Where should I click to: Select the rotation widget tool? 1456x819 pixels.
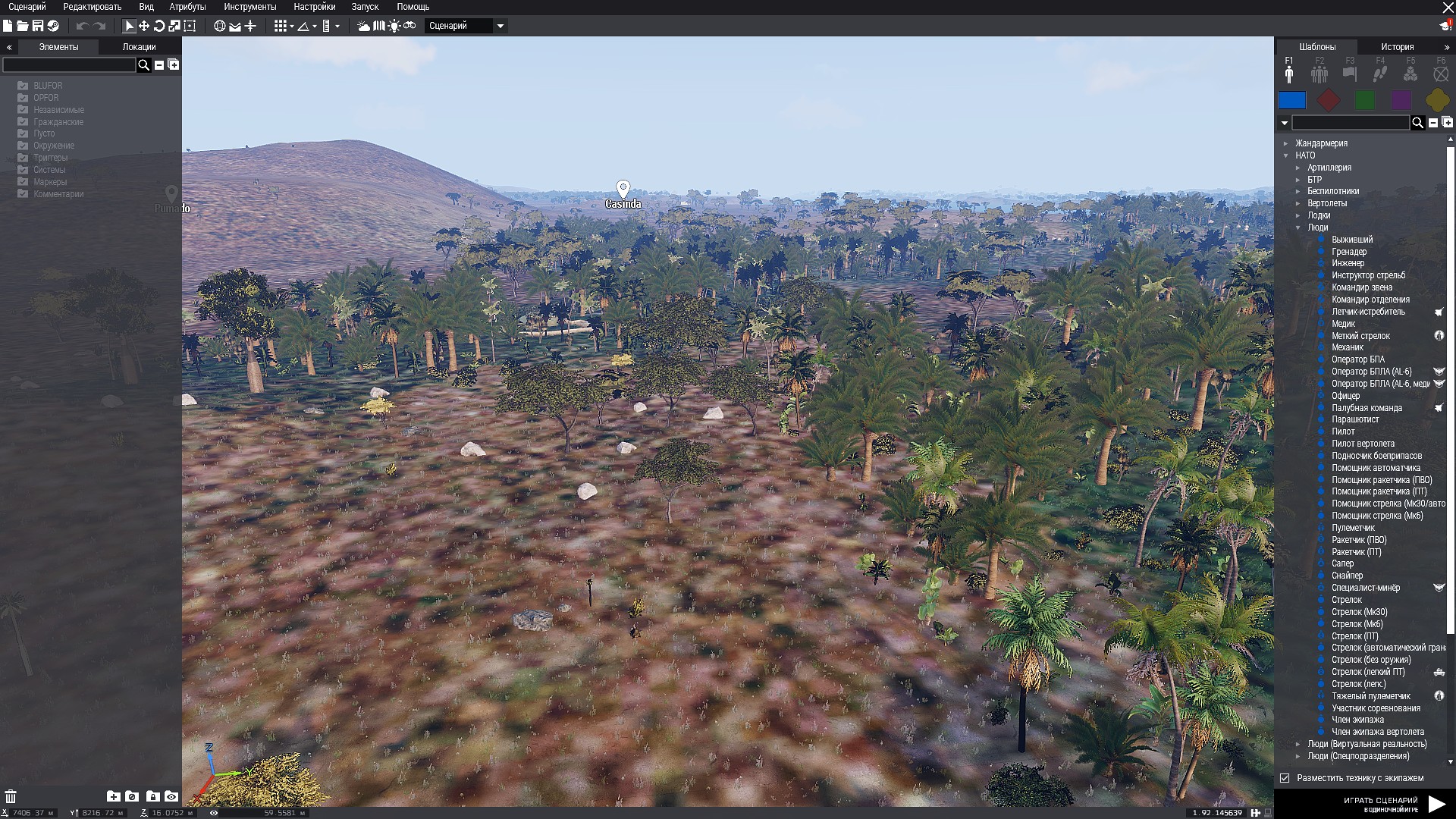(x=159, y=26)
